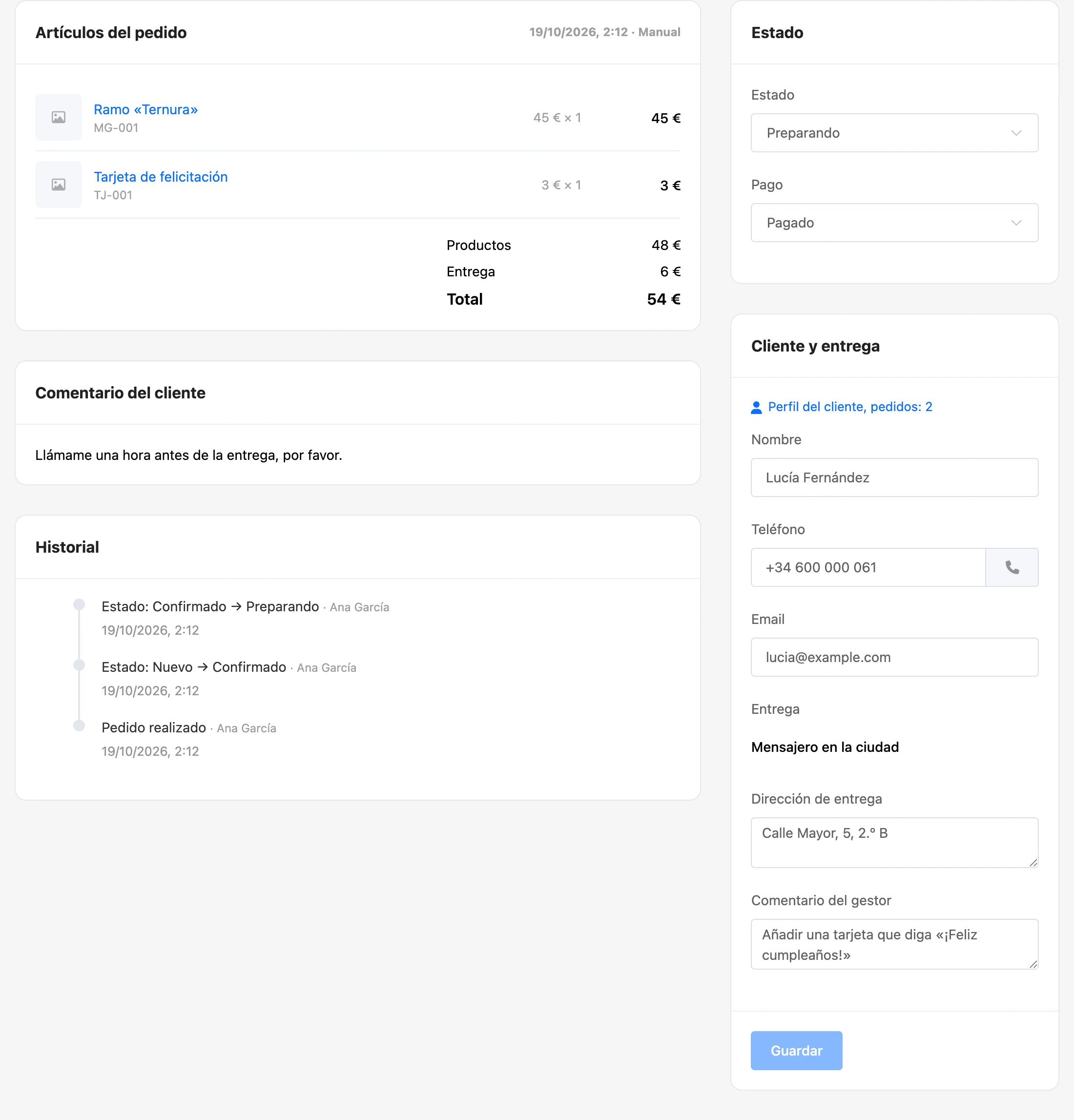Focus the Nombre field with Lucía Fernández

[895, 477]
